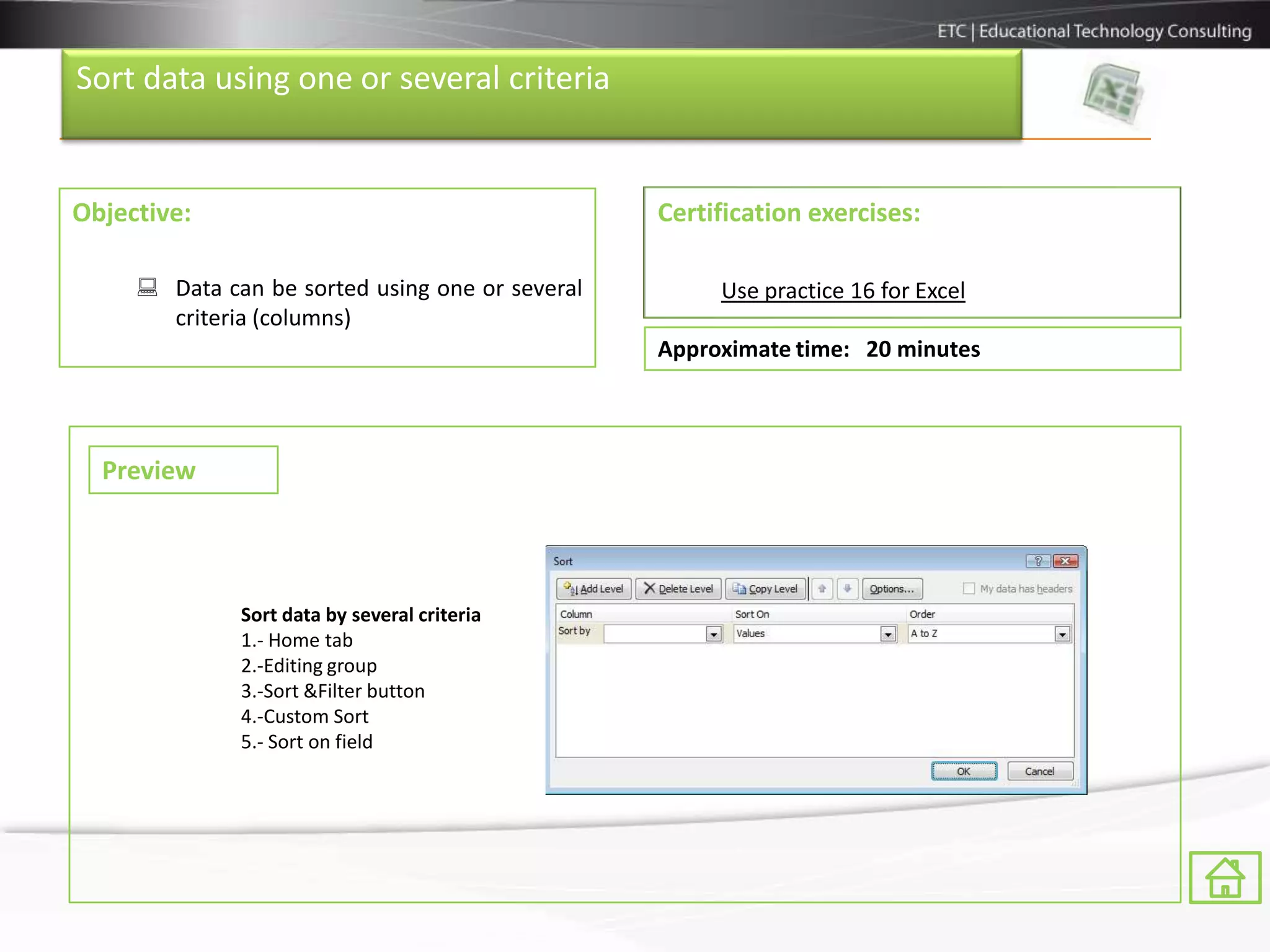Click the home icon button

[1225, 877]
